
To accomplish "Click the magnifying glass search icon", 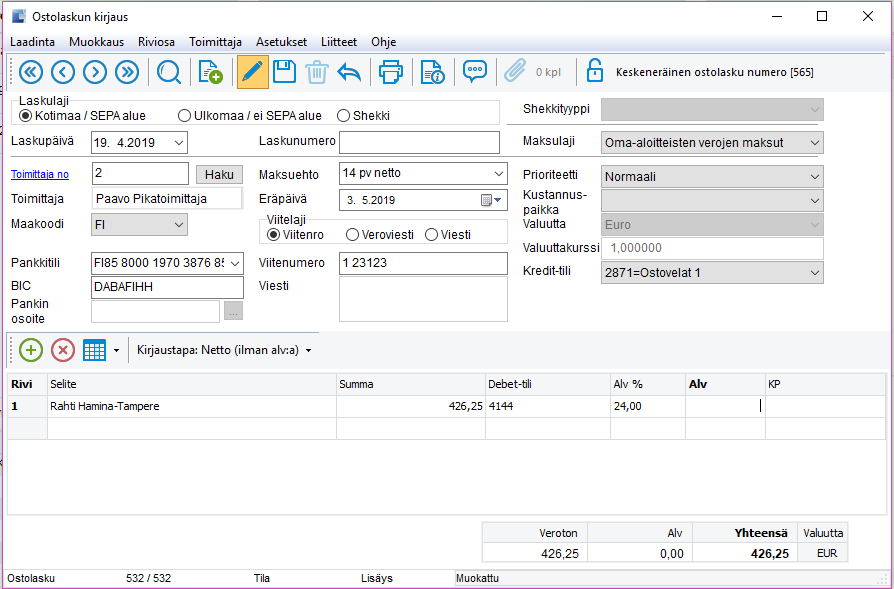I will (x=169, y=72).
